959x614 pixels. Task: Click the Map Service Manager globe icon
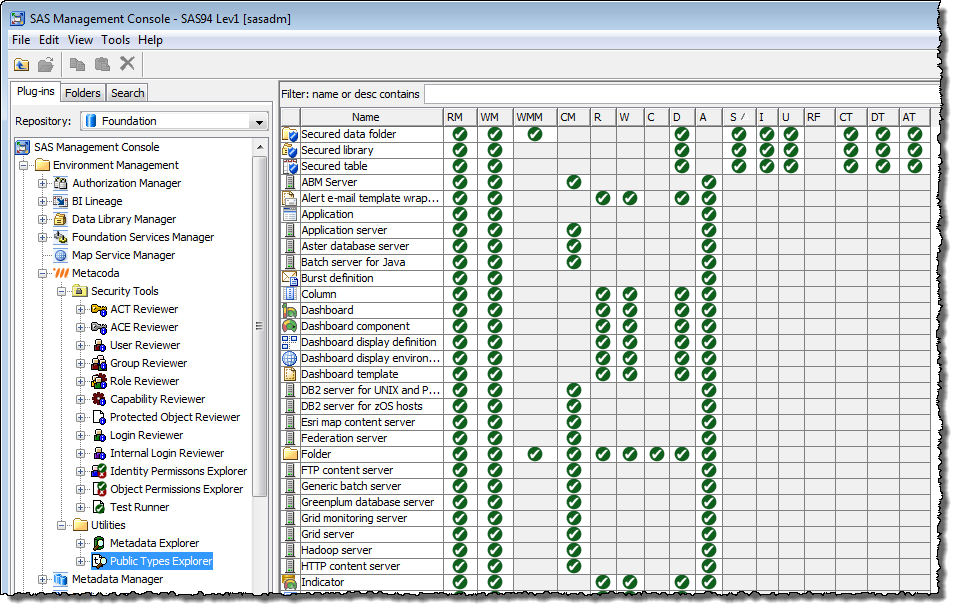tap(61, 256)
